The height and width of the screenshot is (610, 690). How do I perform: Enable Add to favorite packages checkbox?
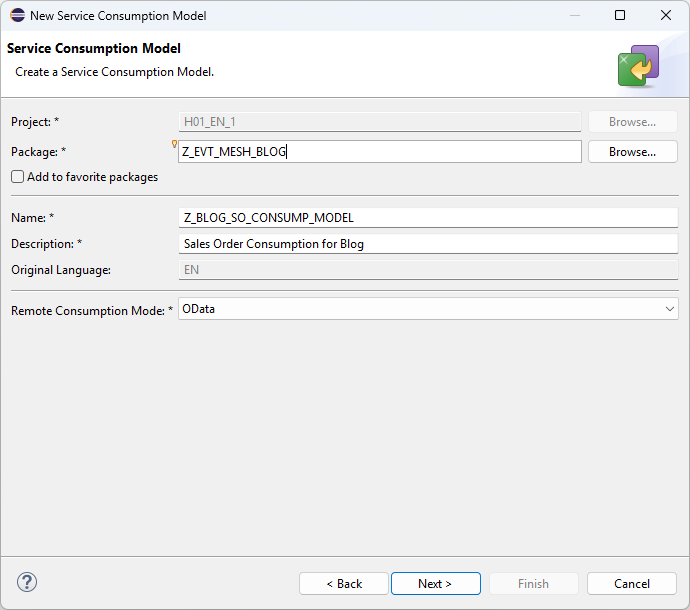coord(18,177)
